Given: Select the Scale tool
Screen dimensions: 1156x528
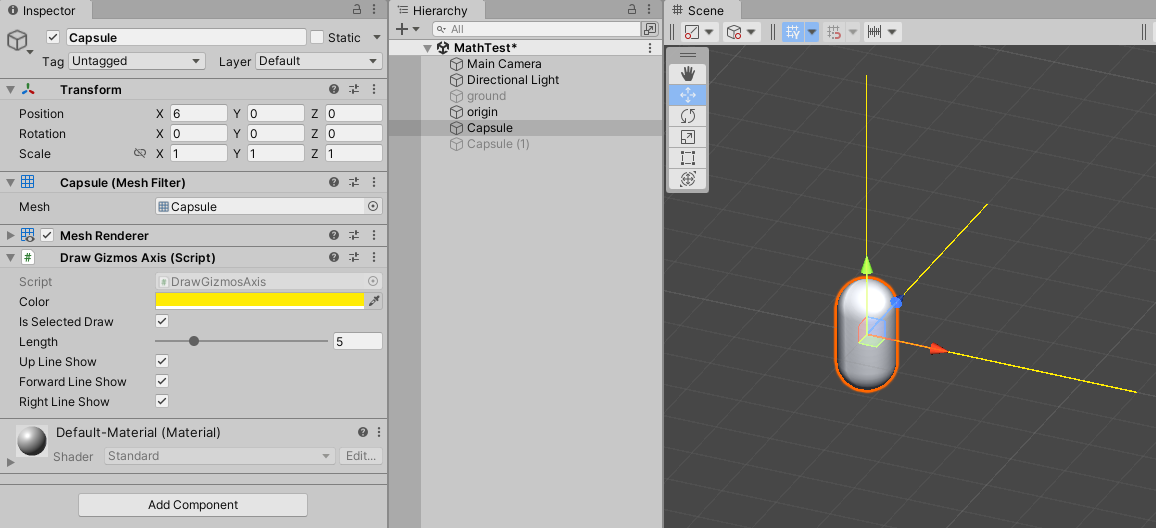Looking at the screenshot, I should point(687,137).
